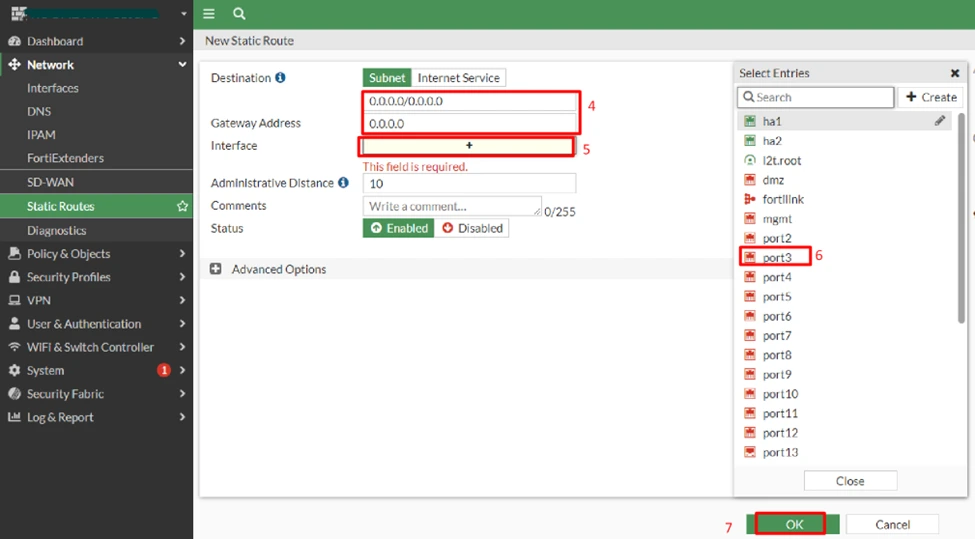The width and height of the screenshot is (975, 539).
Task: Click the Administrative Distance field
Action: [x=469, y=183]
